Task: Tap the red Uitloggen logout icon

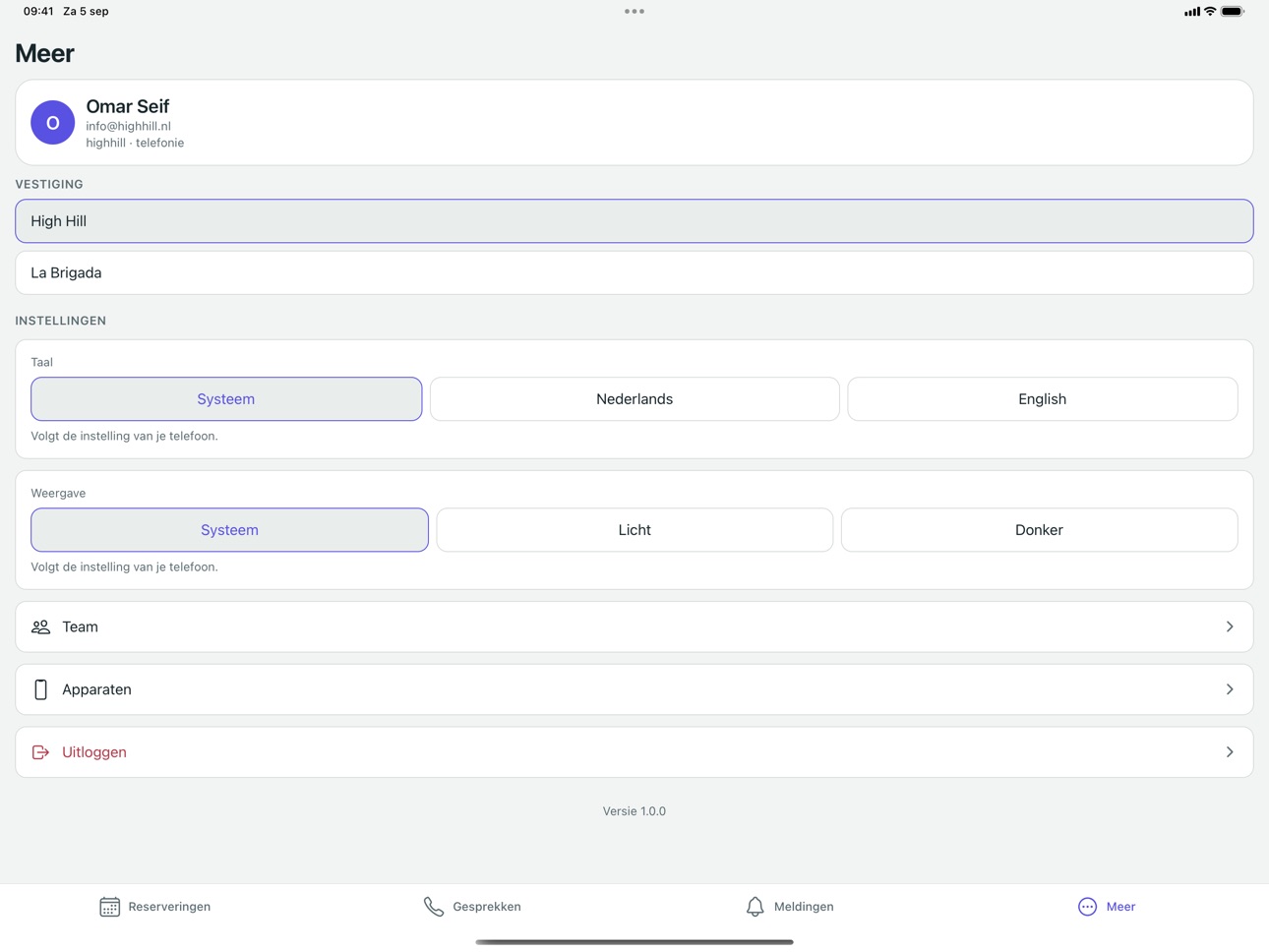Action: (40, 752)
